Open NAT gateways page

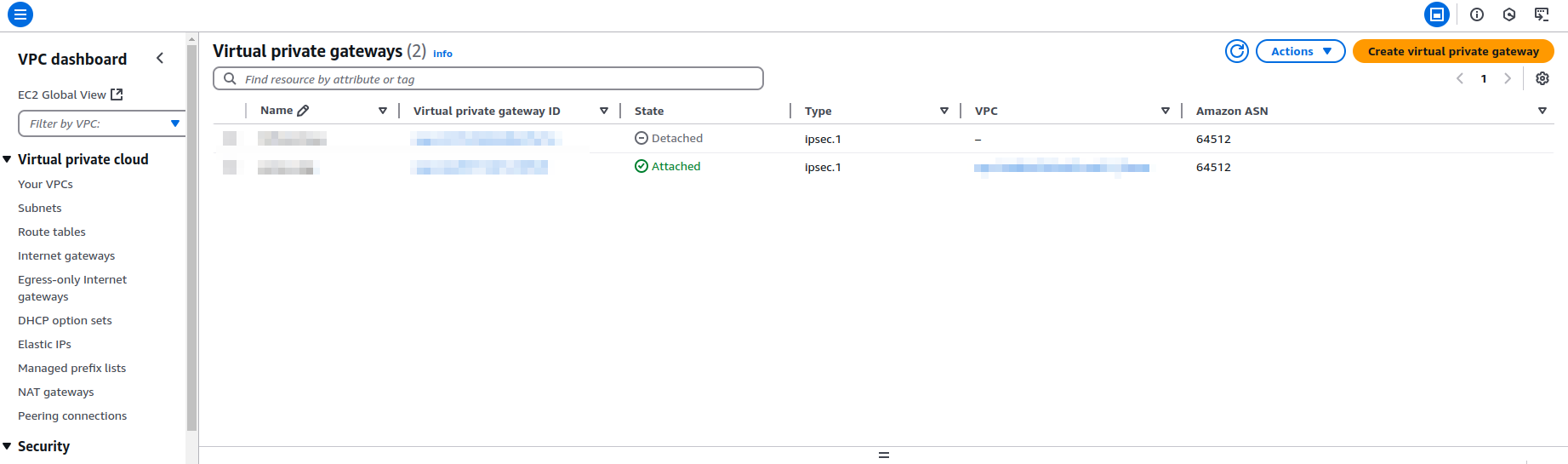pos(56,392)
